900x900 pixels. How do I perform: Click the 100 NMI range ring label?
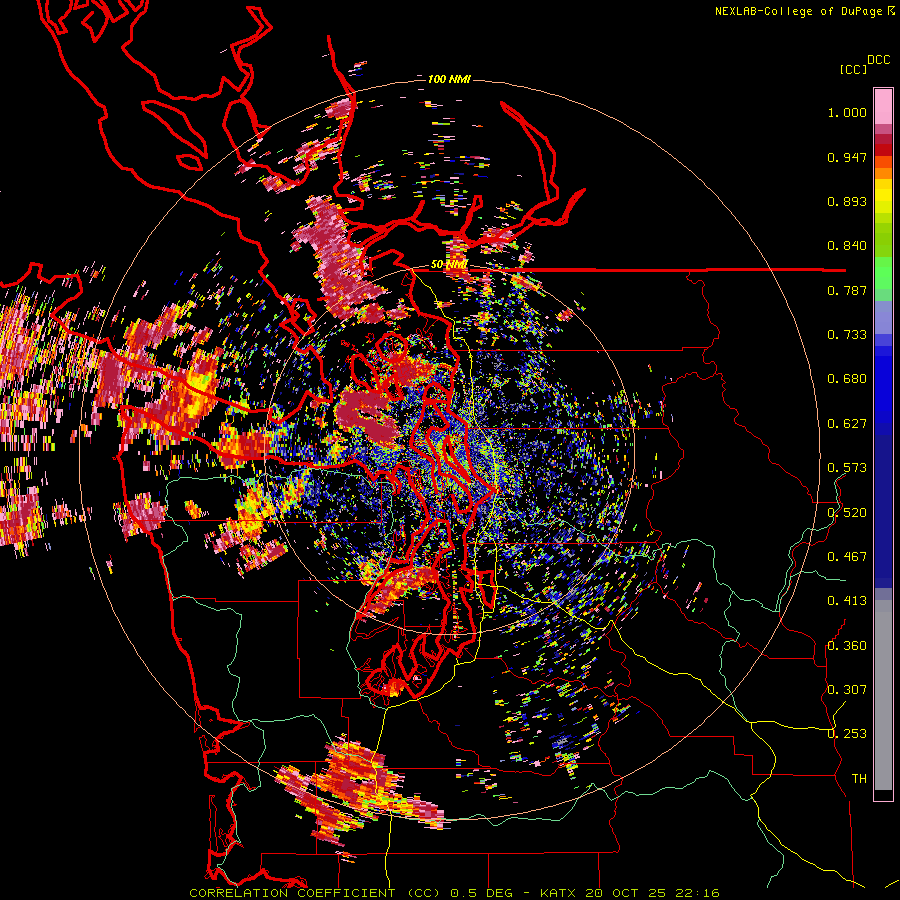click(x=449, y=79)
